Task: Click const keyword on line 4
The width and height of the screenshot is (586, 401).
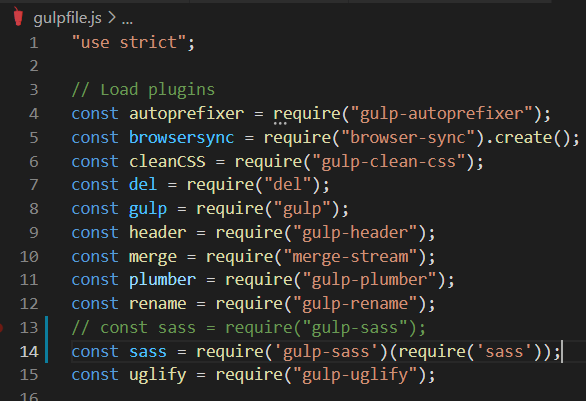Action: click(x=95, y=114)
